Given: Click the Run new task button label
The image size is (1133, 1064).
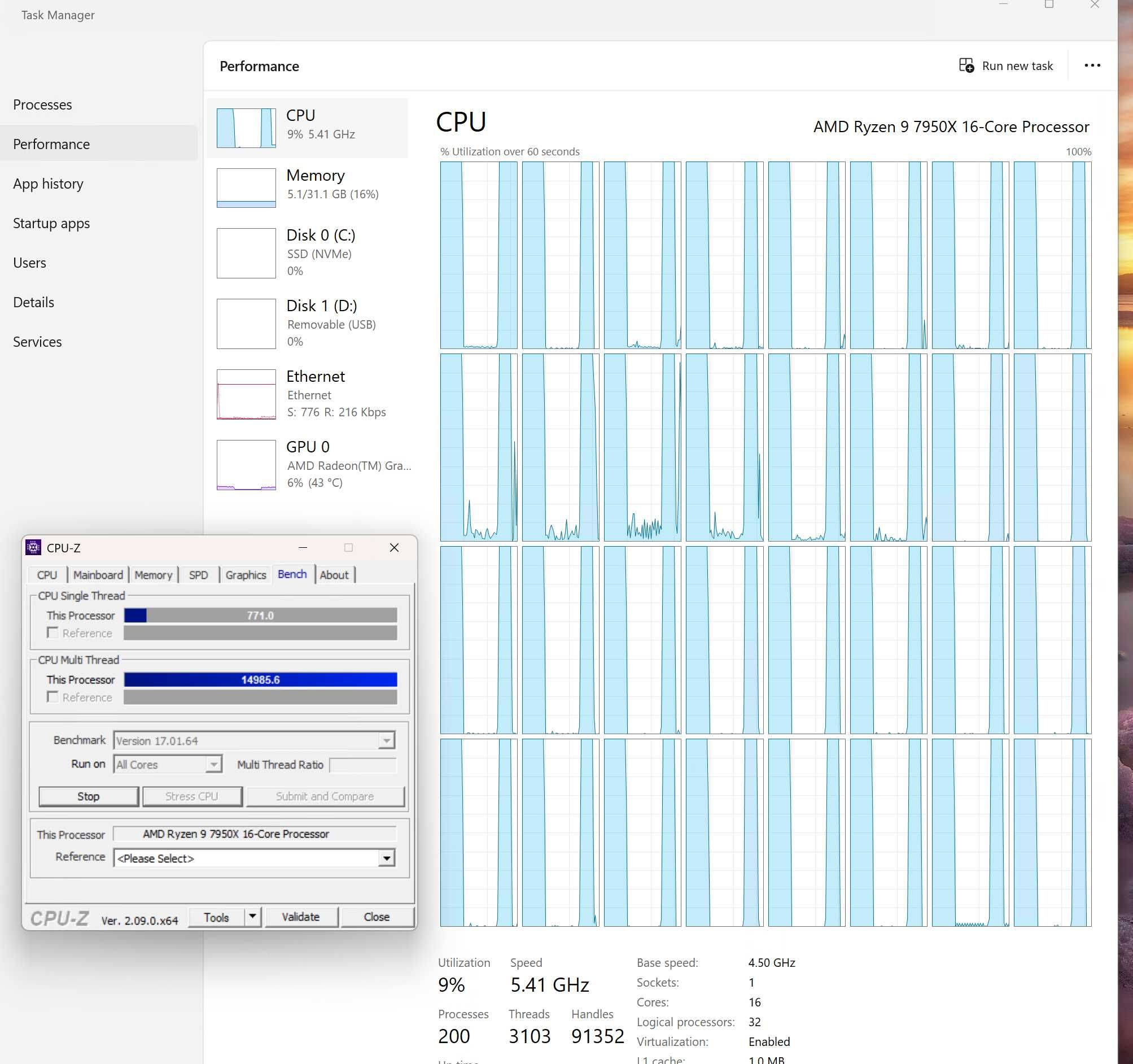Looking at the screenshot, I should pyautogui.click(x=1017, y=66).
